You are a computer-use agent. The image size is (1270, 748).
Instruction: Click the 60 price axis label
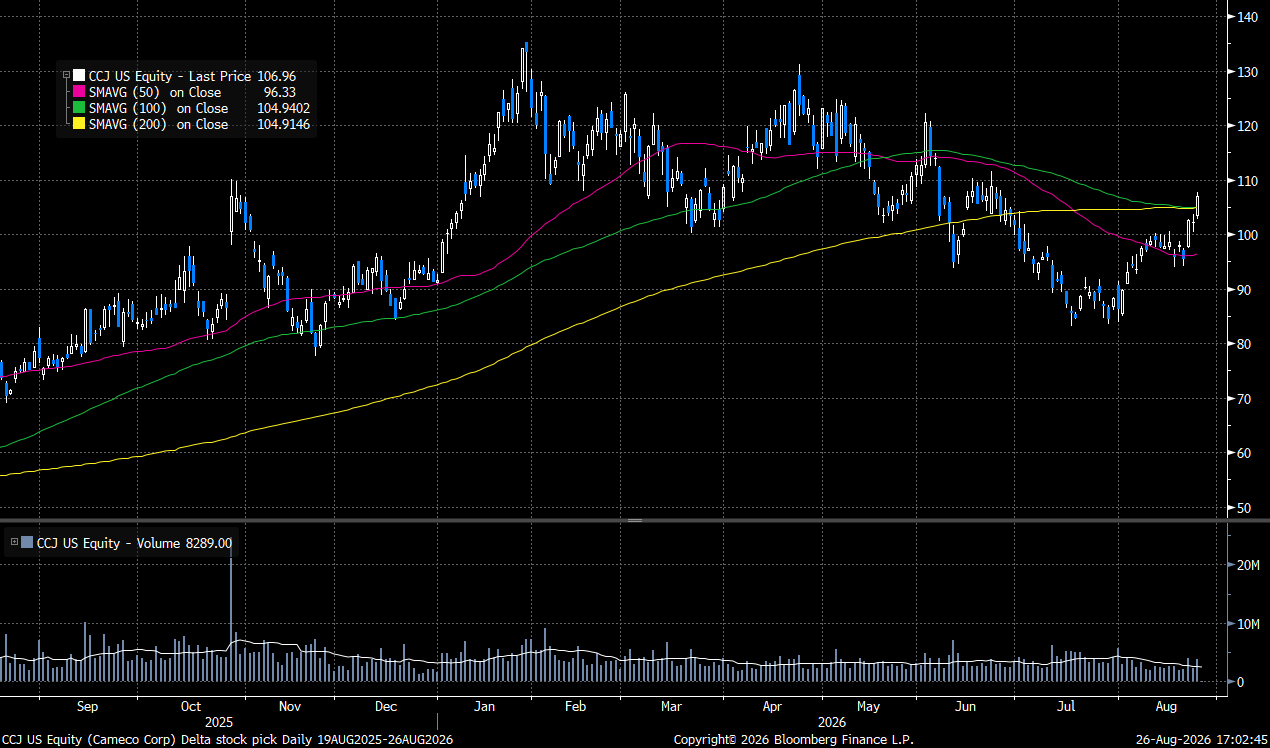click(1244, 453)
